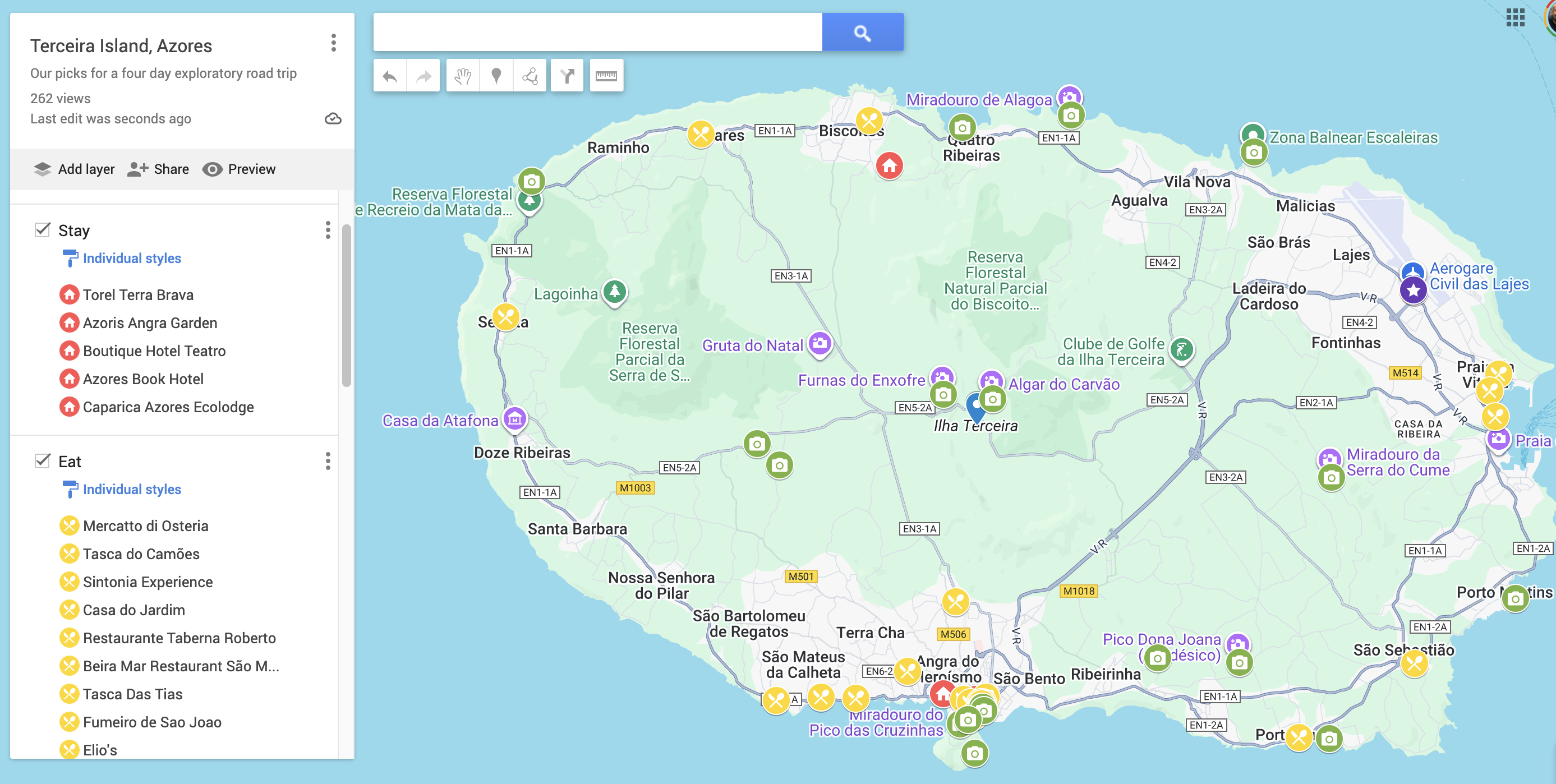The height and width of the screenshot is (784, 1556).
Task: Open the map Preview
Action: [x=239, y=169]
